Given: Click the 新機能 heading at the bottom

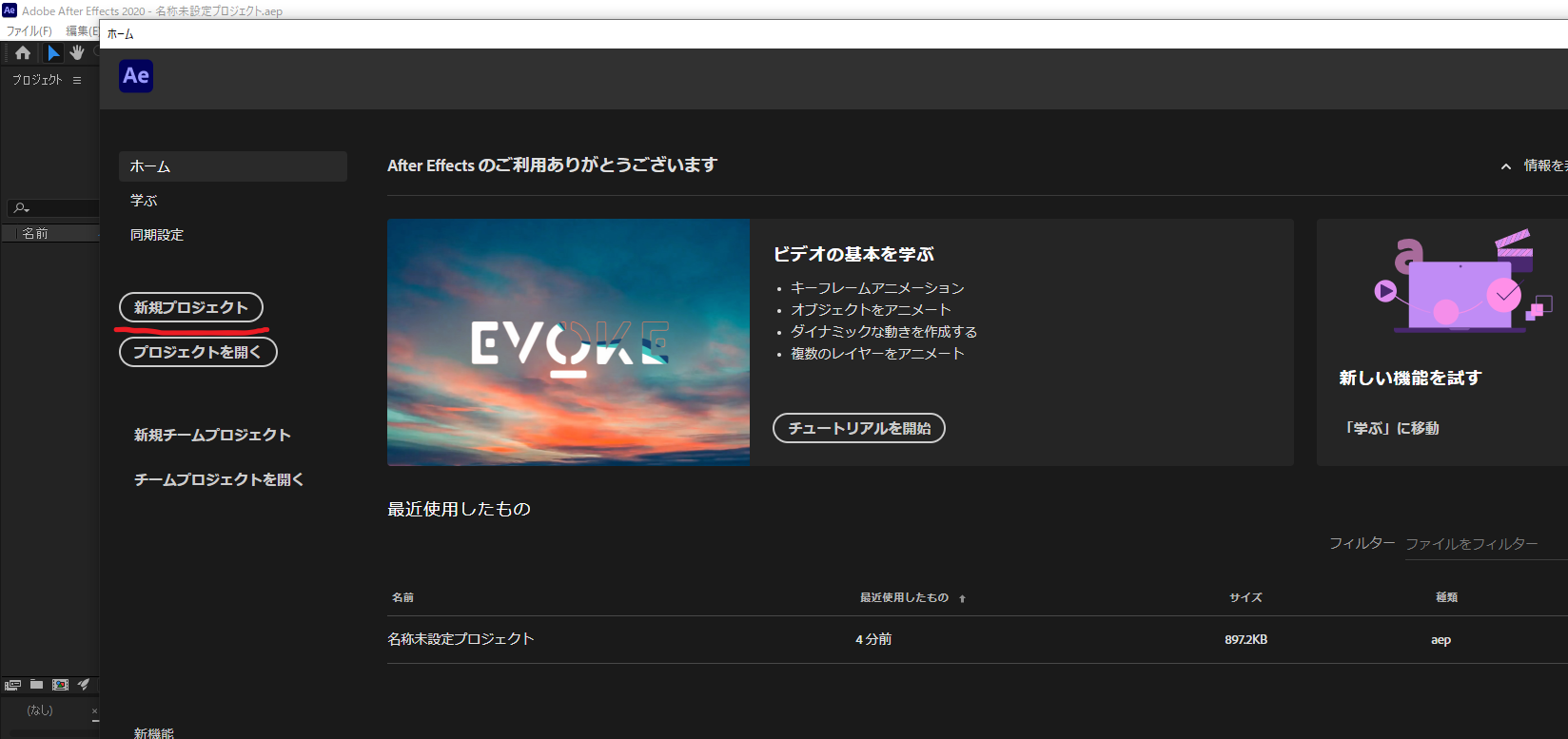Looking at the screenshot, I should coord(154,732).
